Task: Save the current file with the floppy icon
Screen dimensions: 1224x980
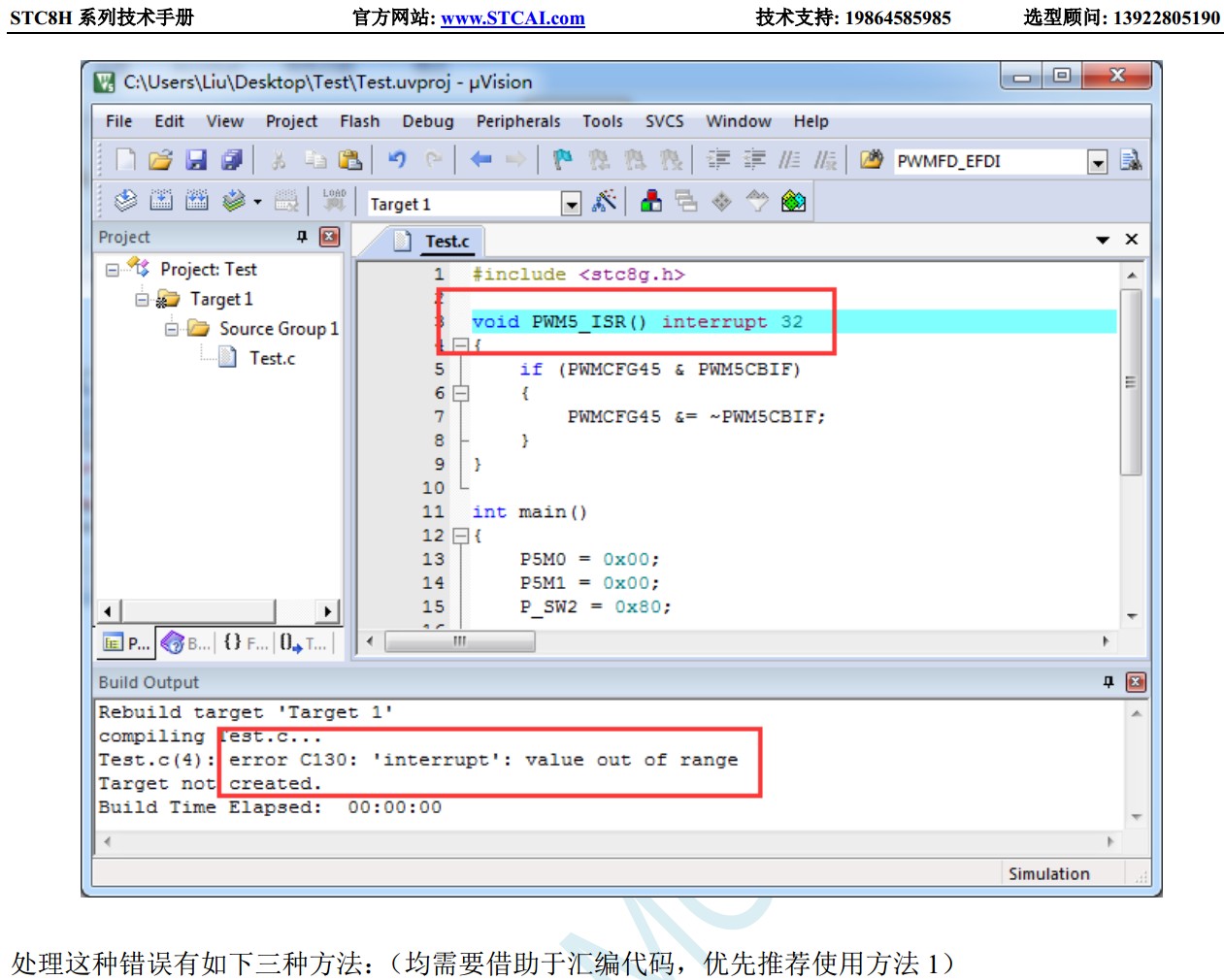Action: pyautogui.click(x=196, y=160)
